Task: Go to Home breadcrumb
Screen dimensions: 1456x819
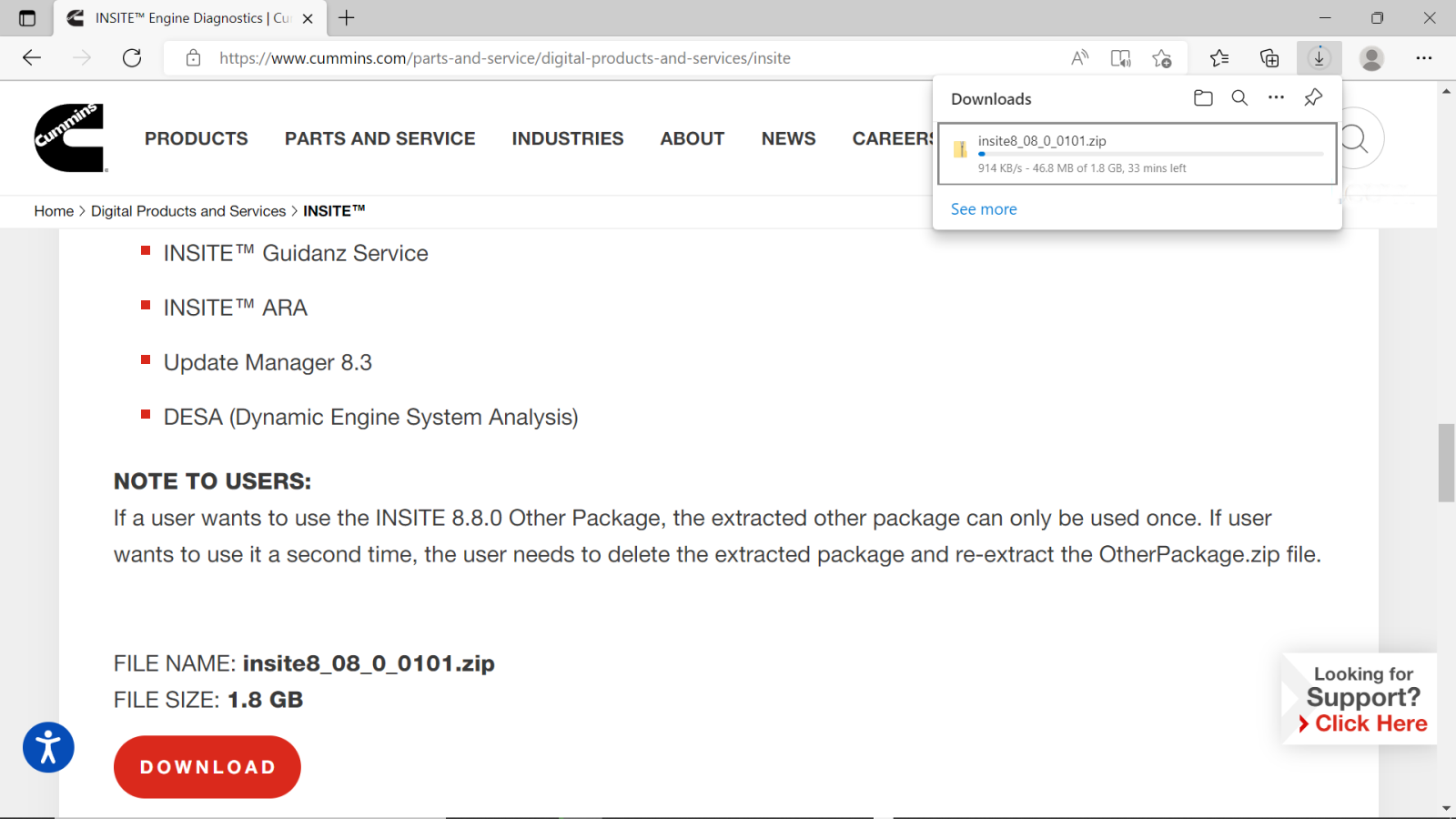Action: tap(54, 211)
